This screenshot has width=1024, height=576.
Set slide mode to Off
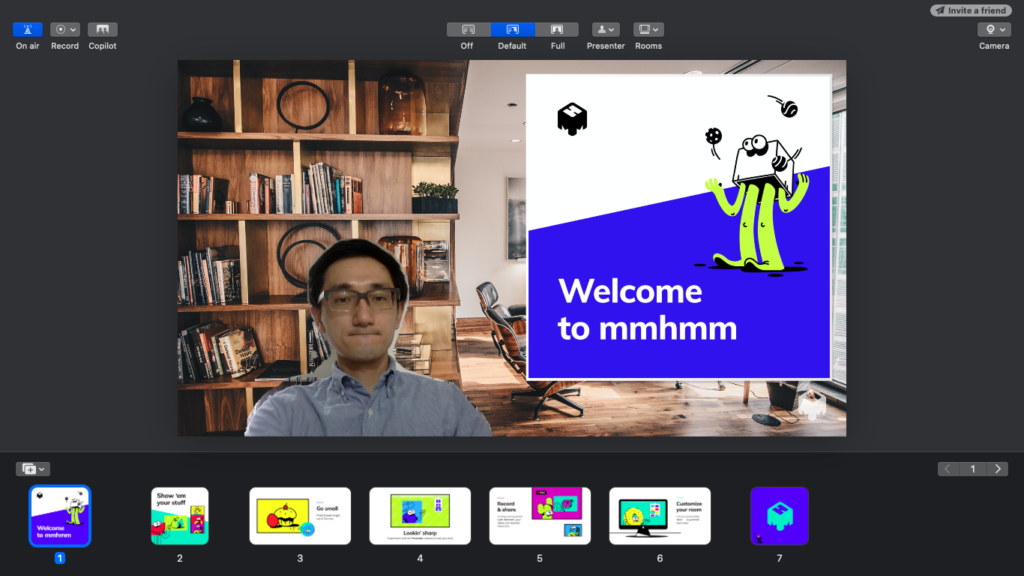[467, 30]
